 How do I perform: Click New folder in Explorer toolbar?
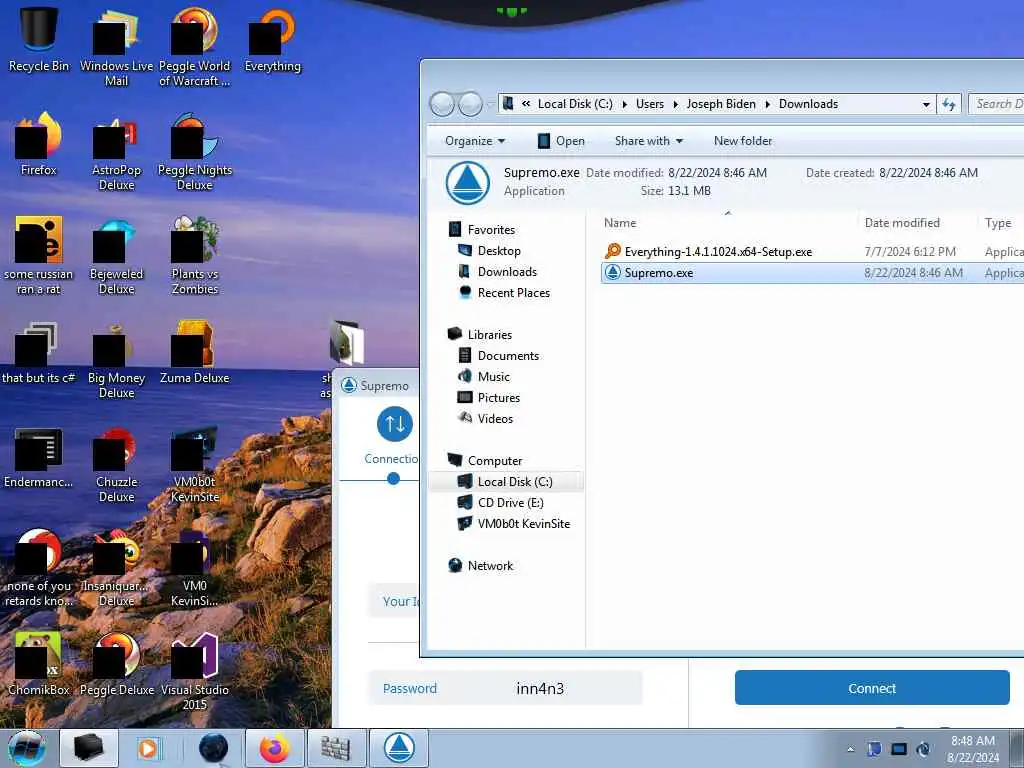[x=743, y=140]
